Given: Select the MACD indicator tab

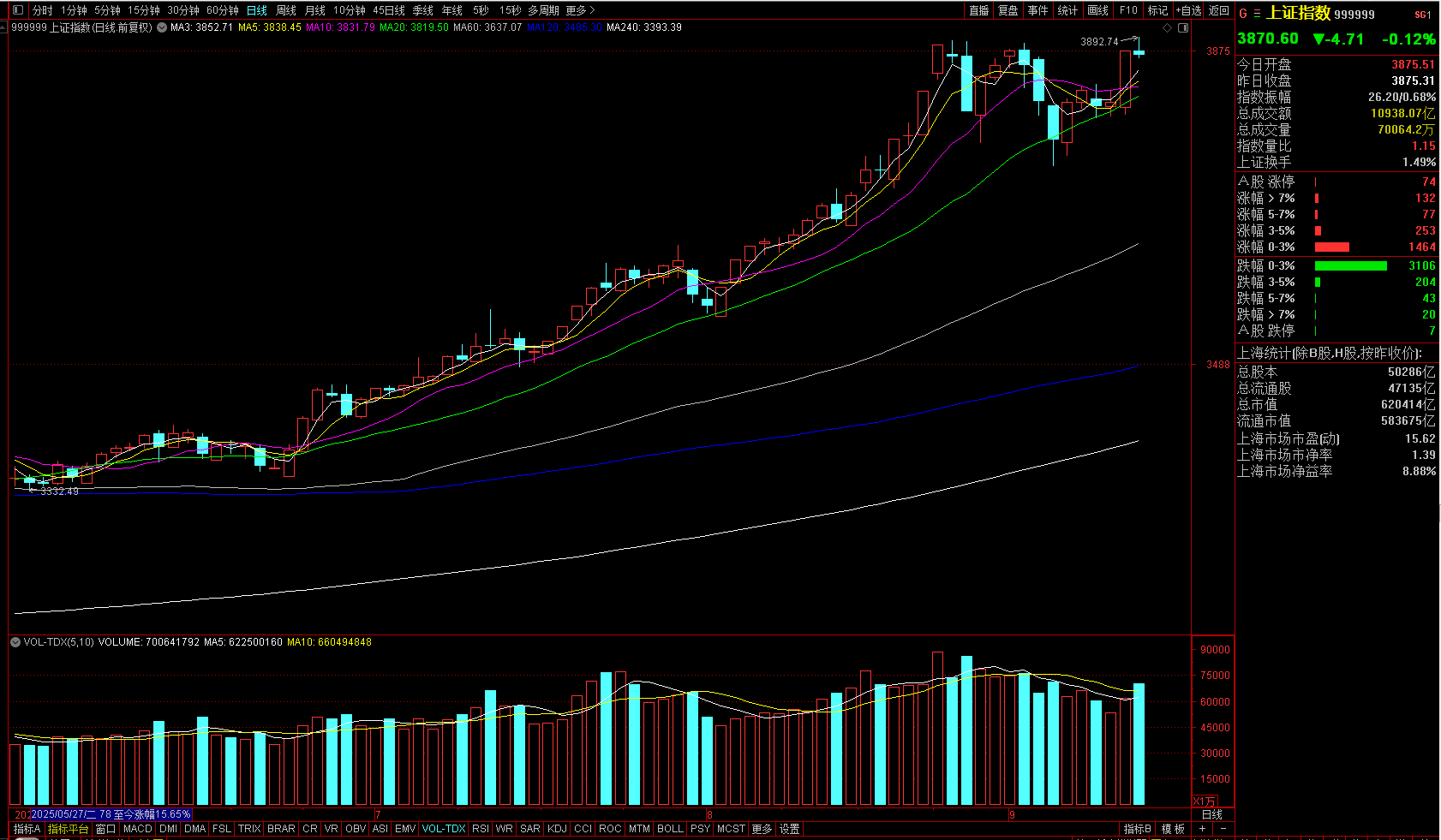Looking at the screenshot, I should point(137,829).
